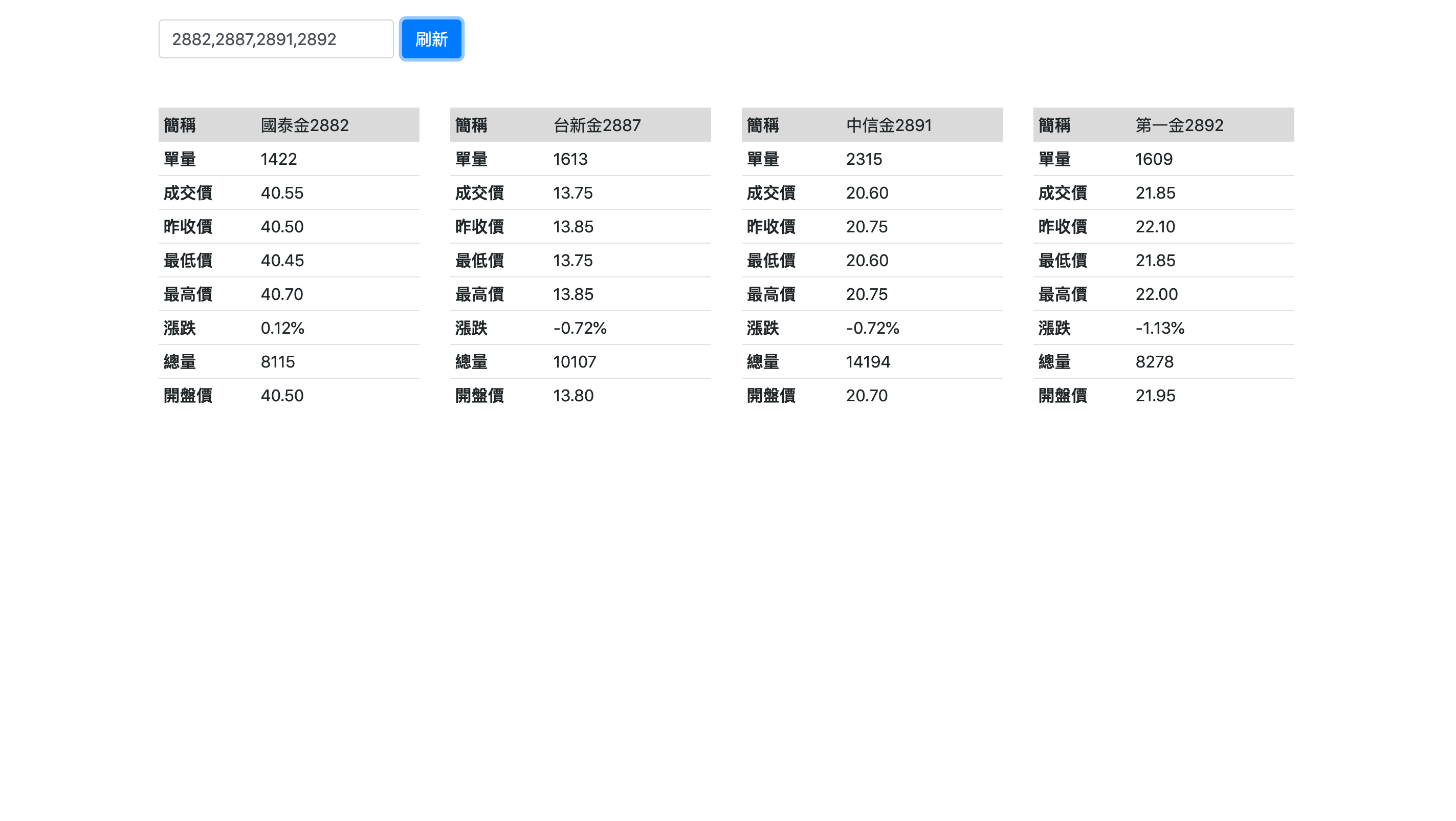Screen dimensions: 1456x821
Task: Click 第一金 漲跌 value -1.13%
Action: tap(1160, 328)
